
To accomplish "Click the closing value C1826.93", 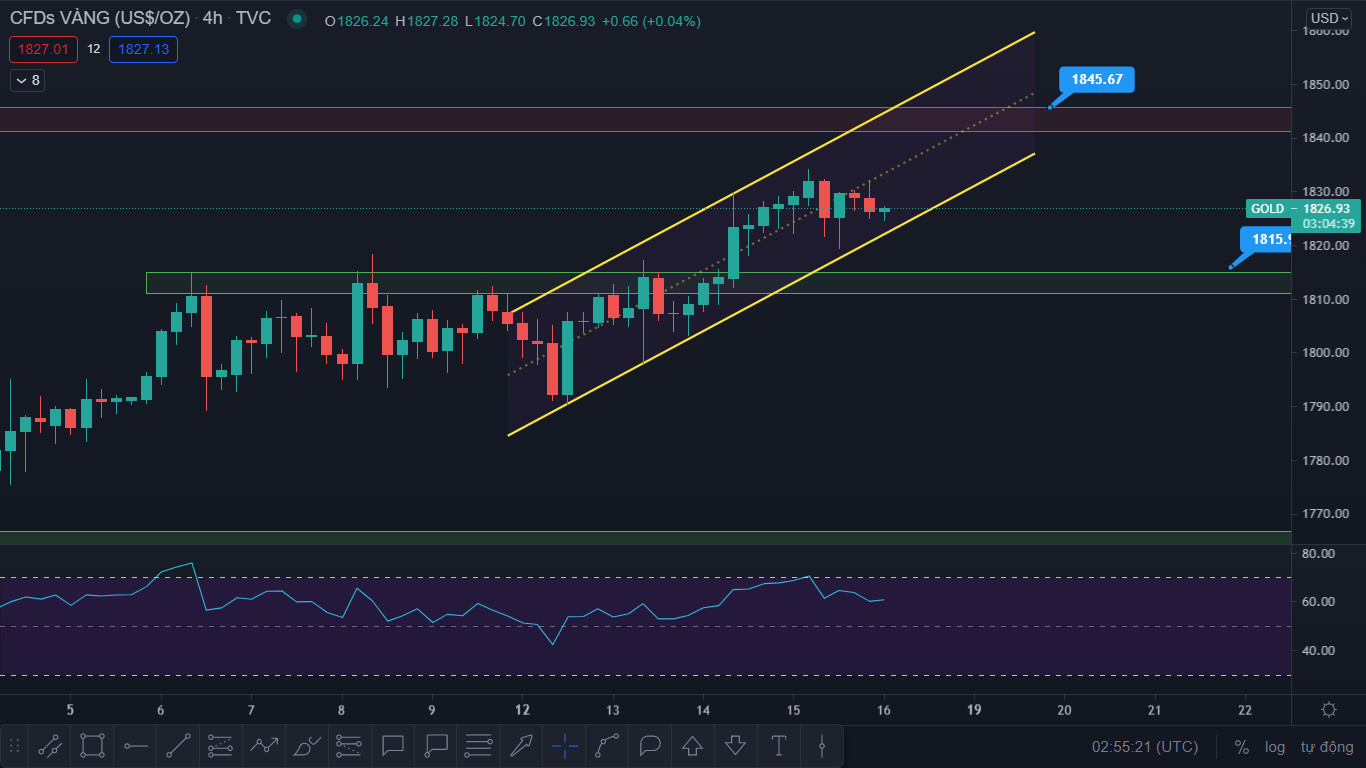I will (566, 21).
